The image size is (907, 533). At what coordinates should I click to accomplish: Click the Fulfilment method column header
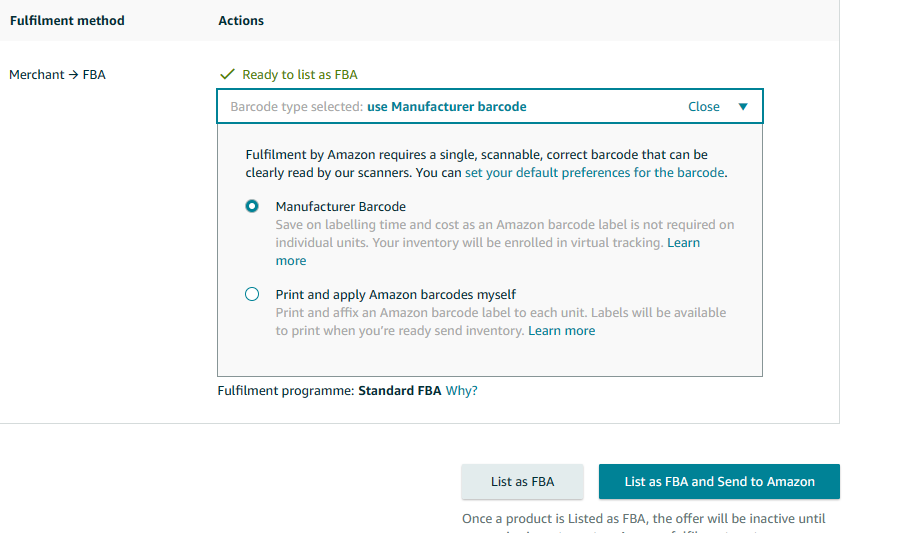[67, 20]
